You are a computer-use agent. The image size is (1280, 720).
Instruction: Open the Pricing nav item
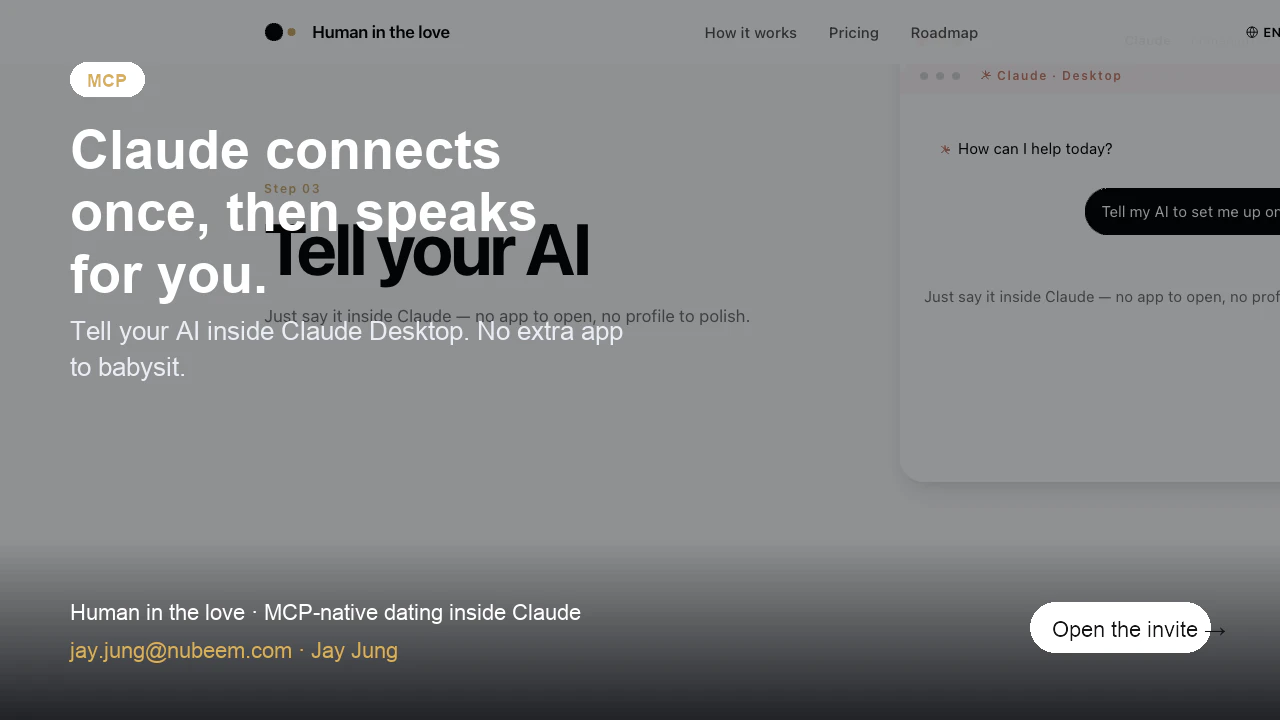853,33
